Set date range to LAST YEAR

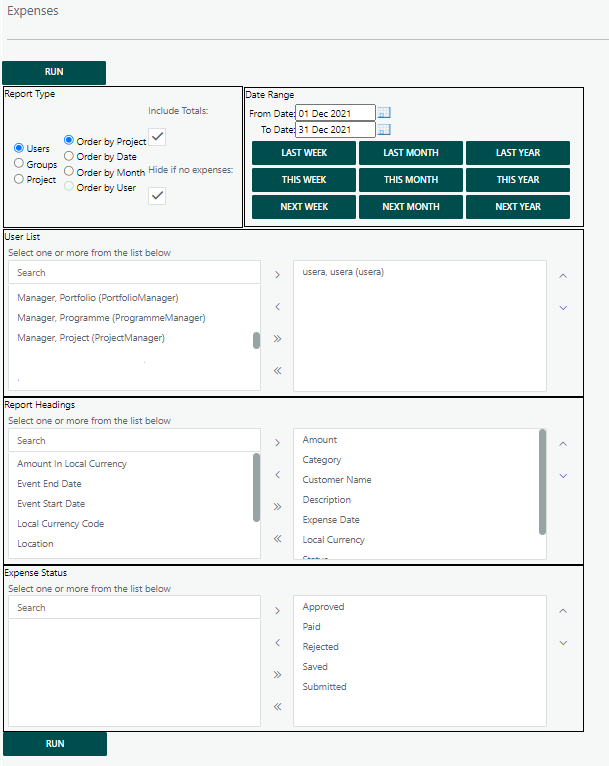click(x=518, y=153)
